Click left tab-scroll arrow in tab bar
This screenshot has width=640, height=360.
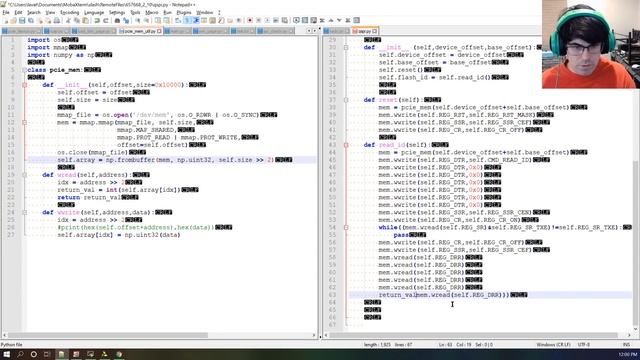point(309,31)
